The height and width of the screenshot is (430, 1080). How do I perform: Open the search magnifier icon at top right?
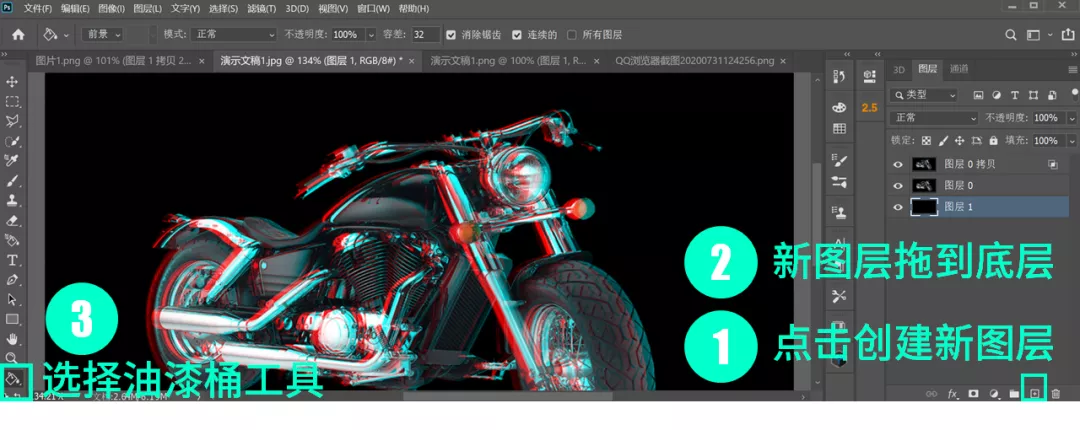point(1010,34)
